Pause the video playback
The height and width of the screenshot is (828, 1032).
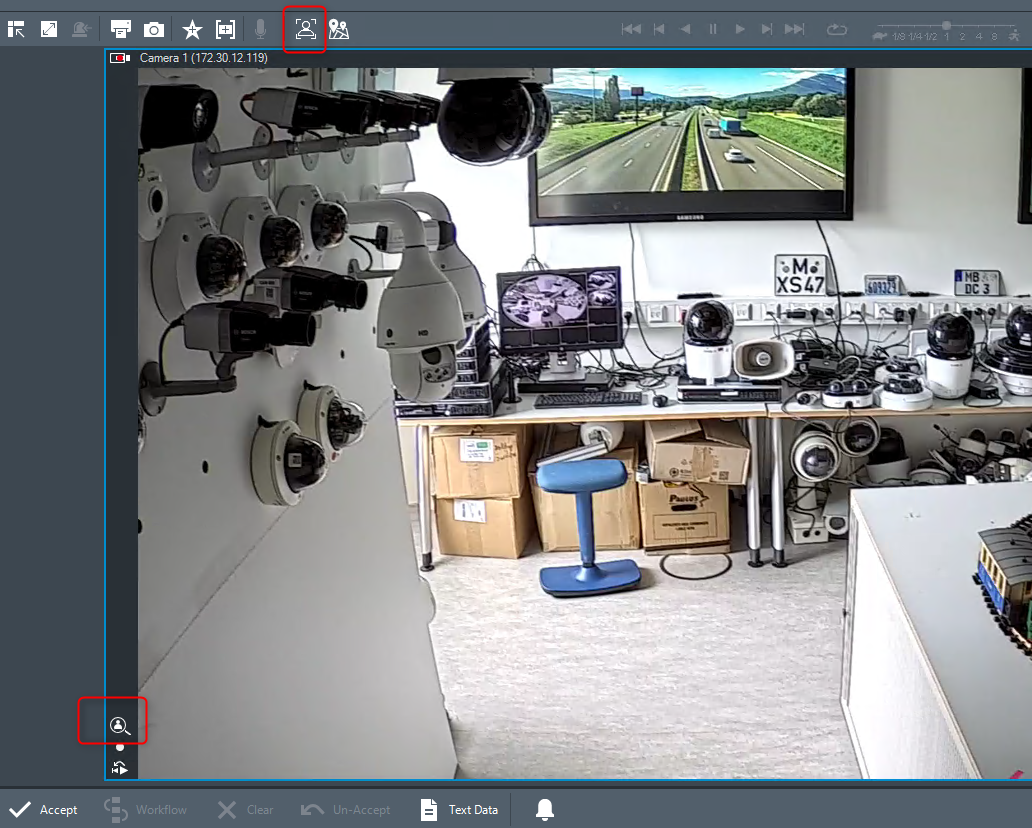(x=713, y=29)
